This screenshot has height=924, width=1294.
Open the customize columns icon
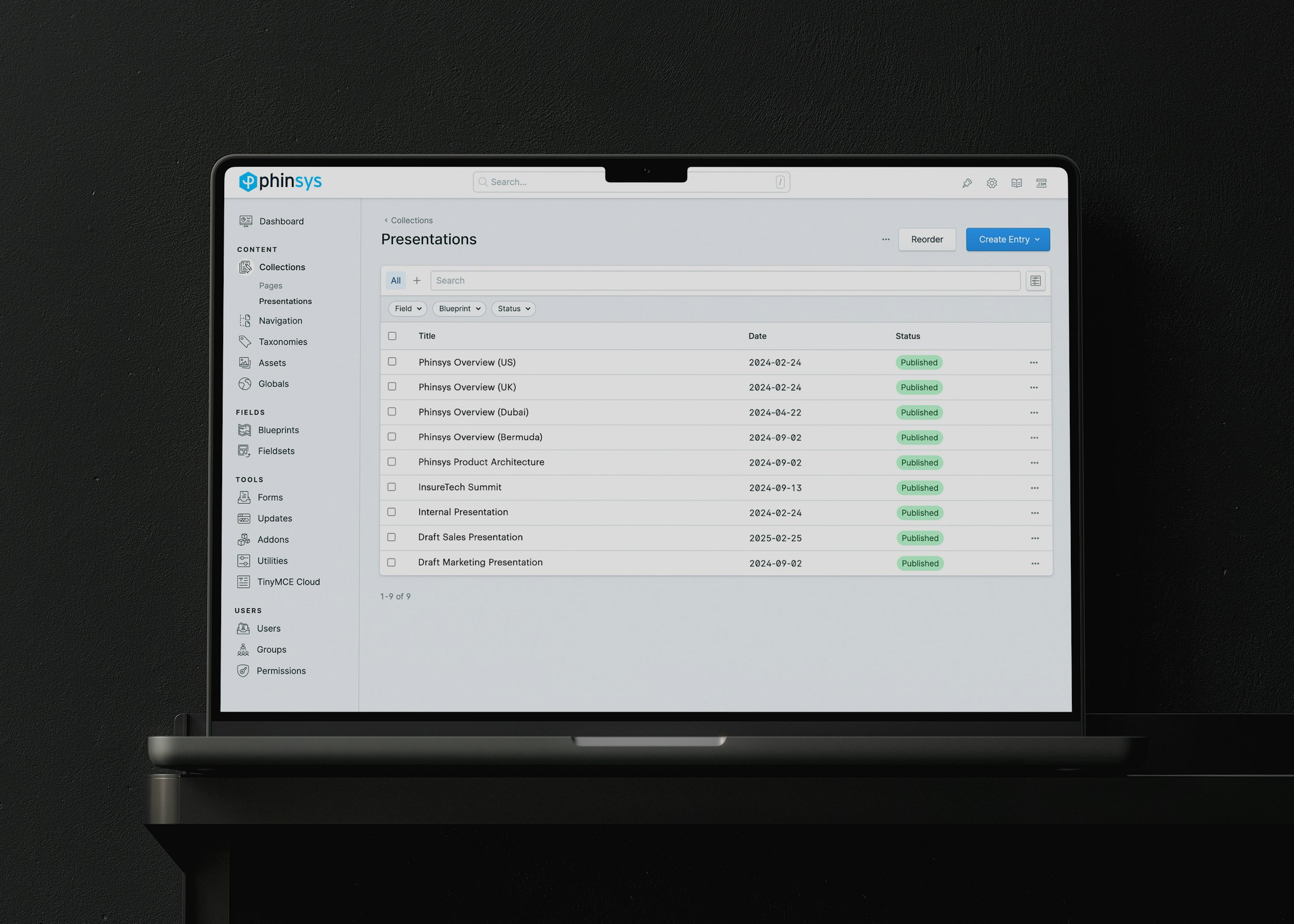tap(1035, 281)
